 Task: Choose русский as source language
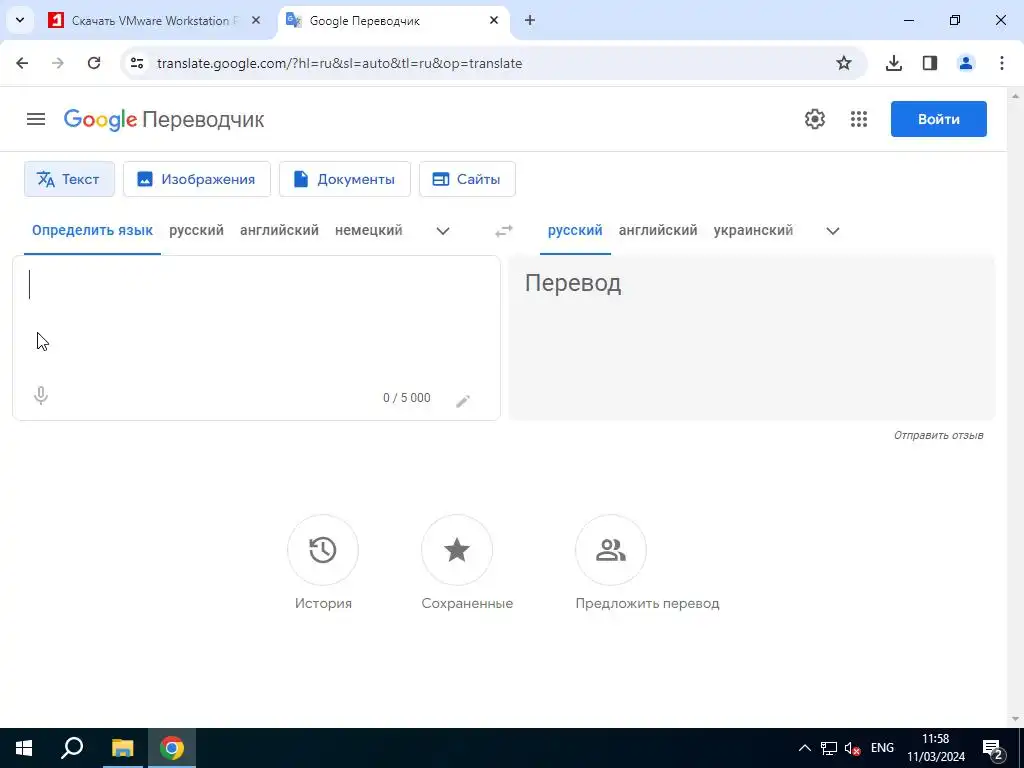[197, 231]
